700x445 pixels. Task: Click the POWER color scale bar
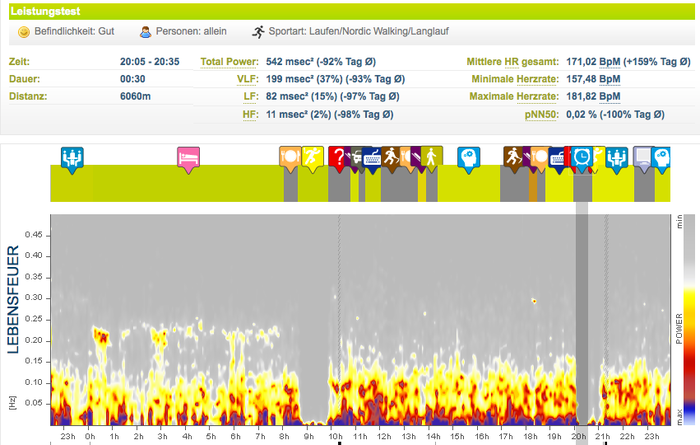tap(680, 320)
